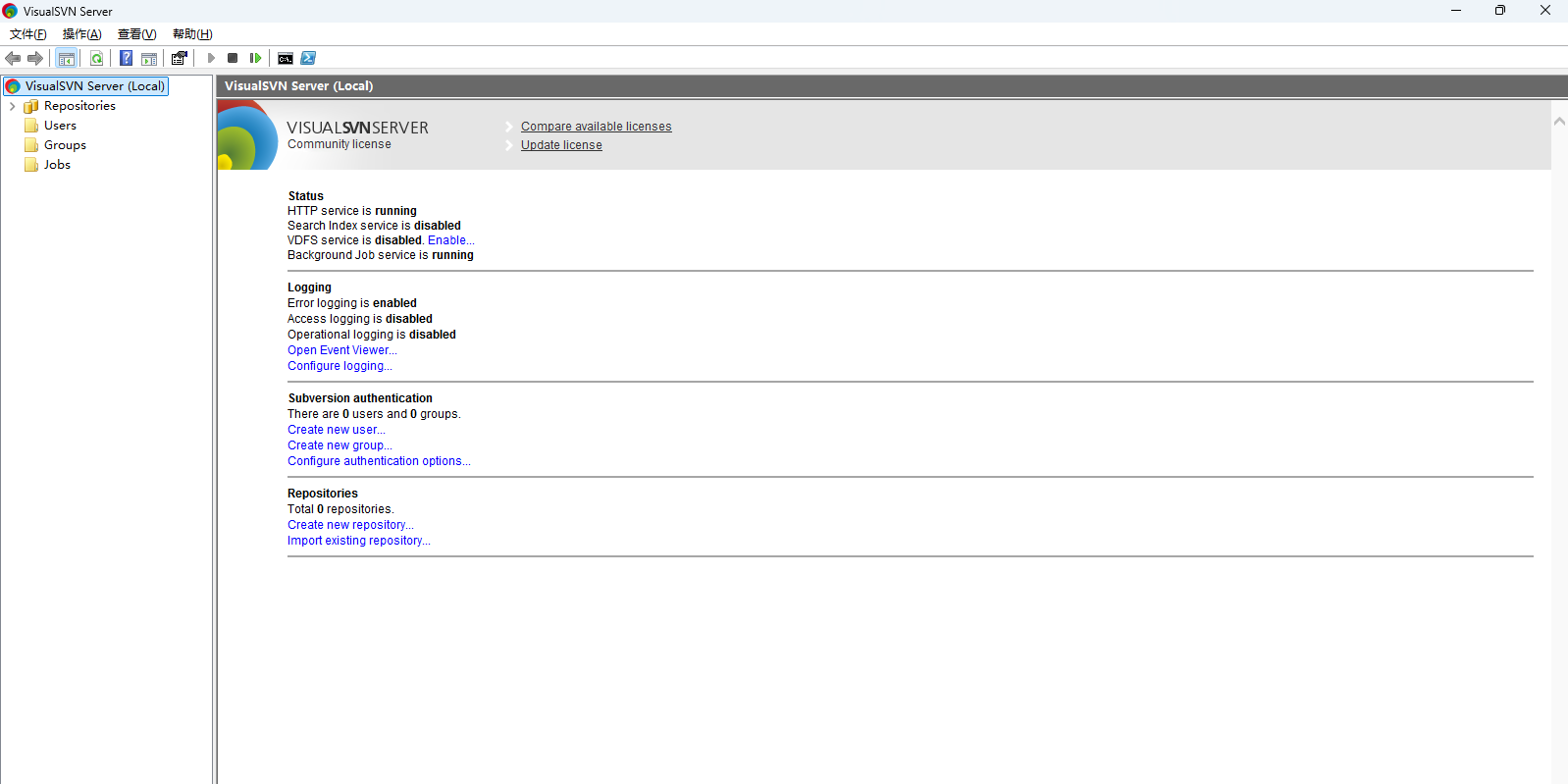The height and width of the screenshot is (784, 1568).
Task: Click the "Total 0 repositories." text
Action: (x=340, y=509)
